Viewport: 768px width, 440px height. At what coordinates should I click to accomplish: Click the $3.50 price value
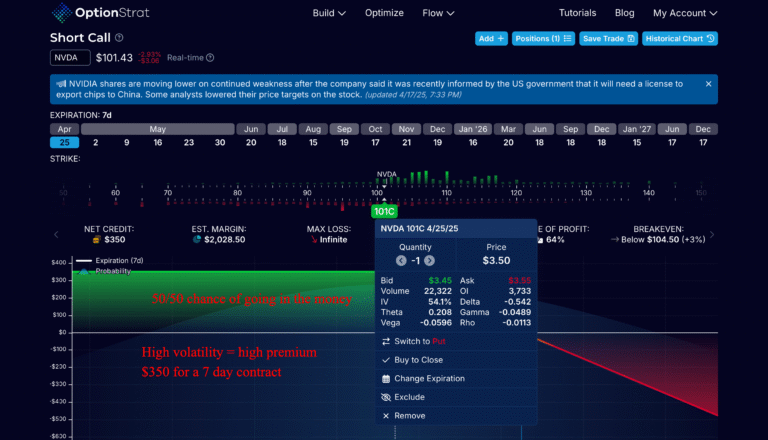pyautogui.click(x=496, y=261)
